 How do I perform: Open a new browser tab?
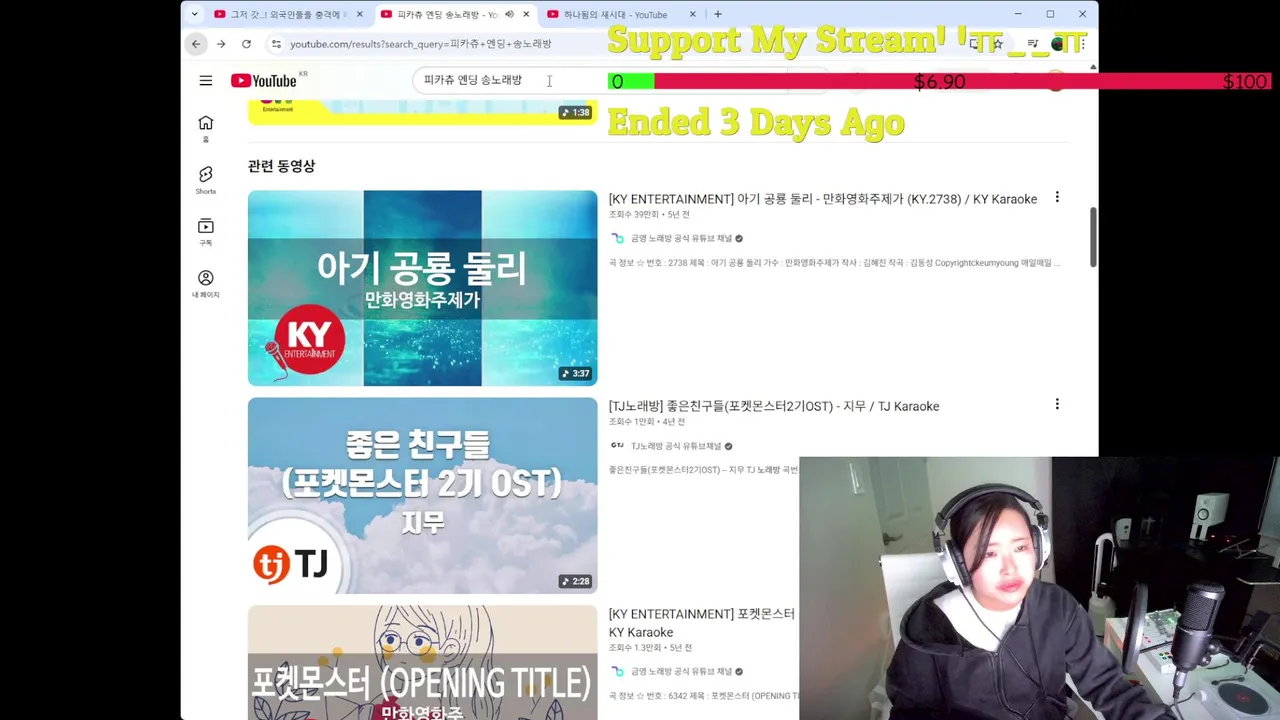tap(718, 14)
